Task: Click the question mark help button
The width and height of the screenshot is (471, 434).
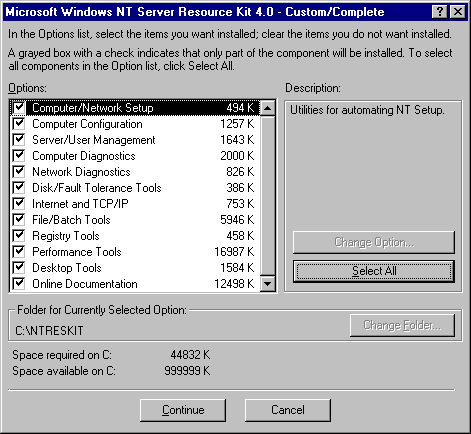Action: tap(440, 12)
